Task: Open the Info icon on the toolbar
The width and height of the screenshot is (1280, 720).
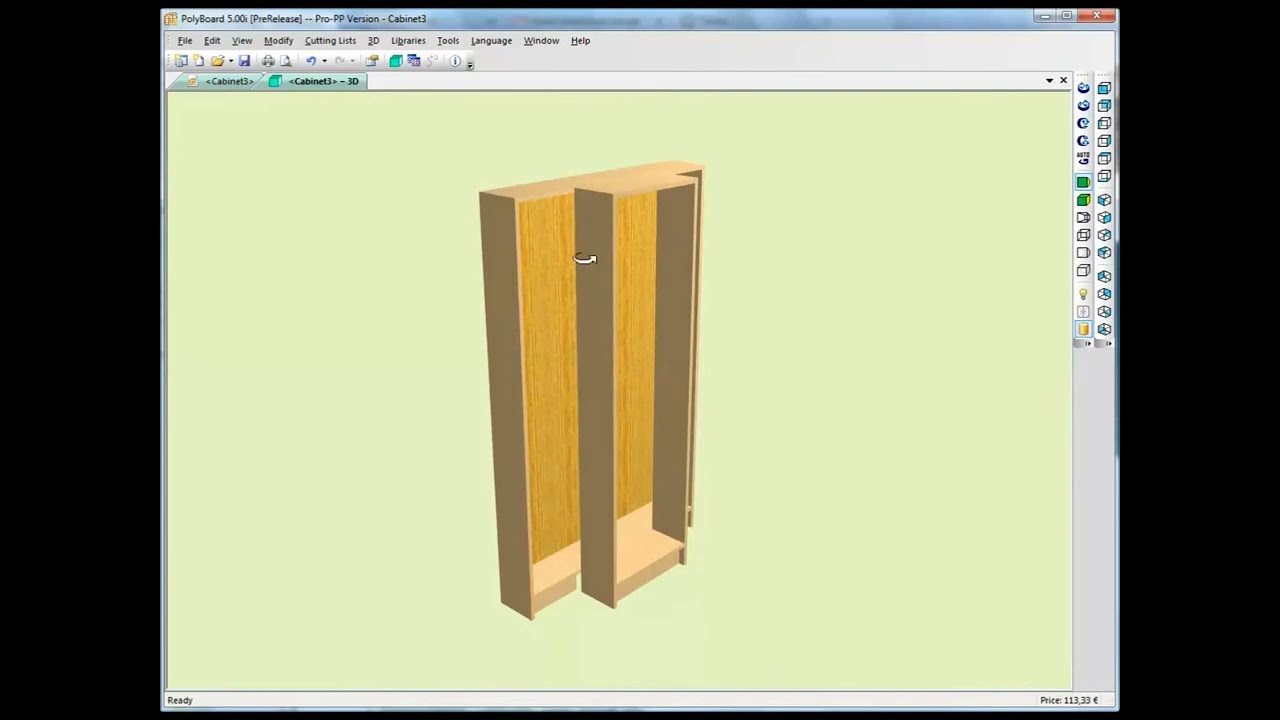Action: (x=455, y=61)
